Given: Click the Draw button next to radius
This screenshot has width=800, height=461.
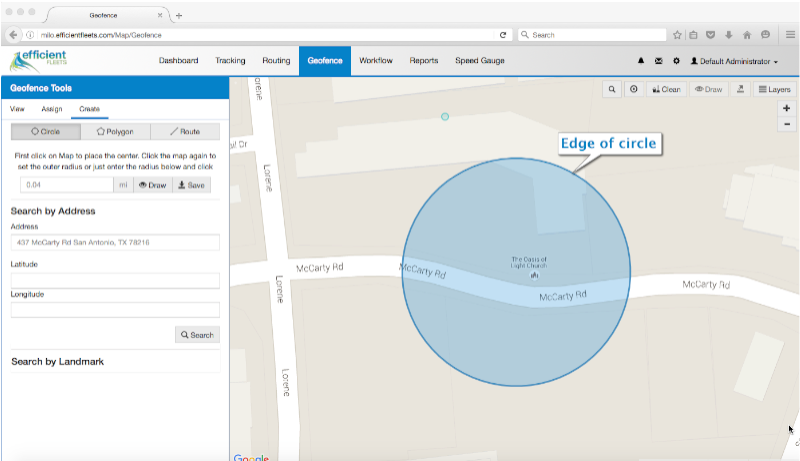Looking at the screenshot, I should coord(153,185).
